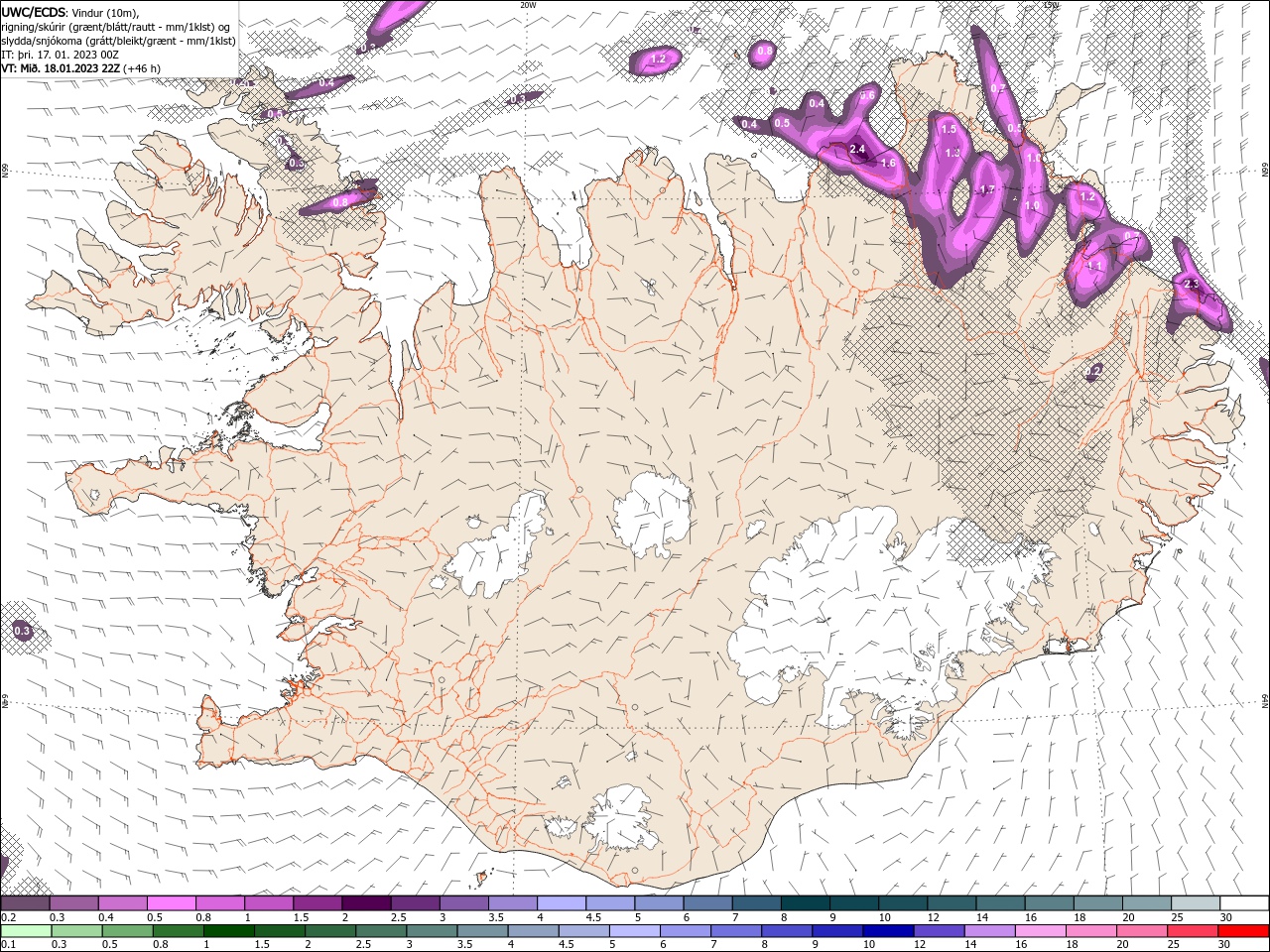Select the snow legend swatch between 3 and 3.5

pyautogui.click(x=463, y=903)
